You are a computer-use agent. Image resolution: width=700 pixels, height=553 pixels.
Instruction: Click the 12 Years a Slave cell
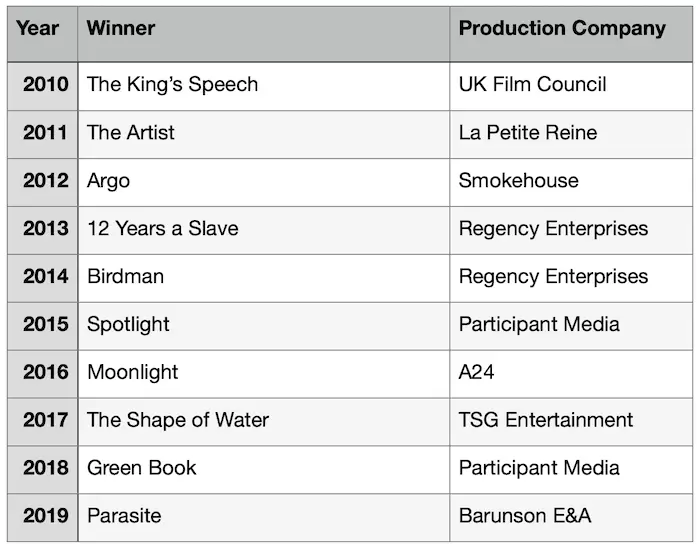point(264,230)
